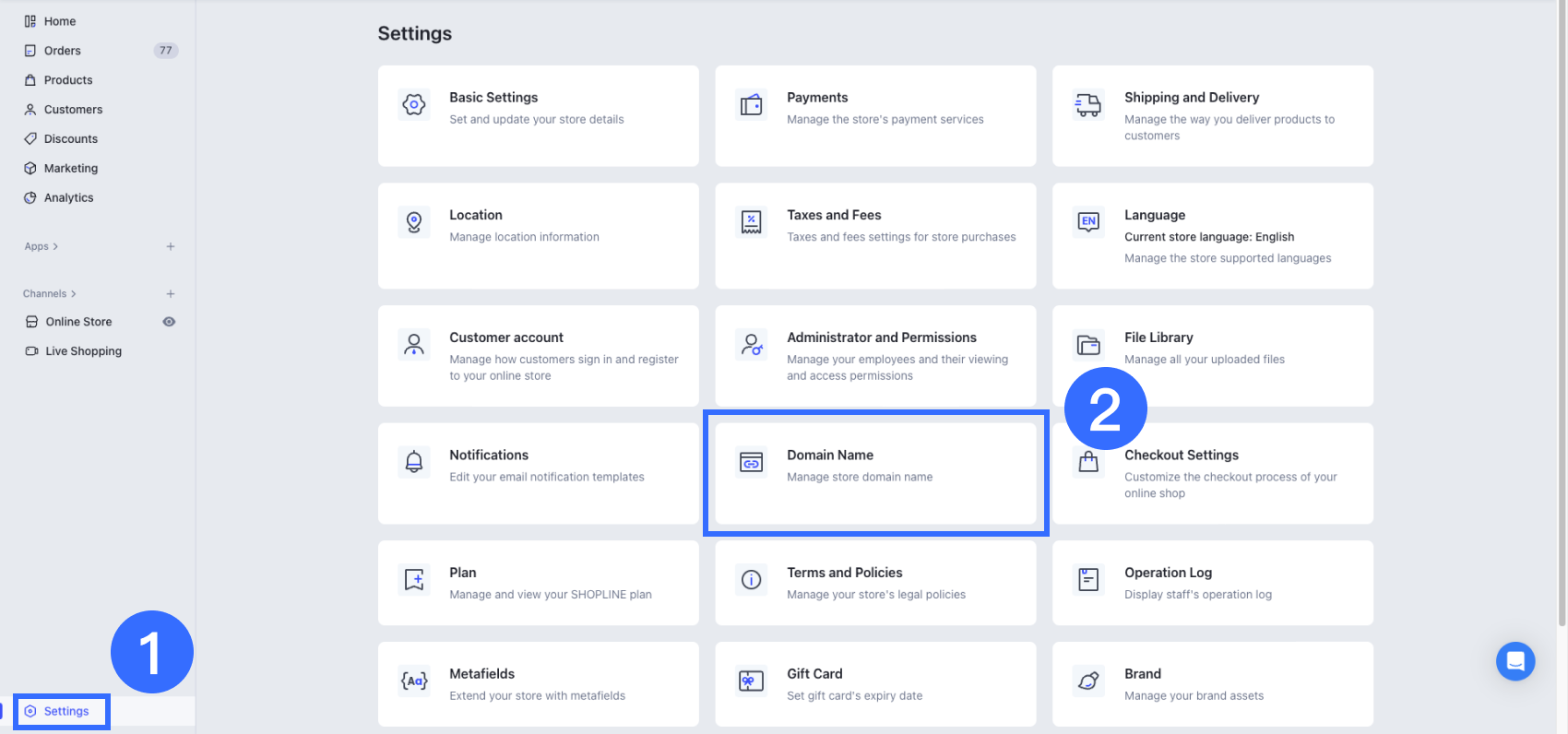
Task: Preview Online Store with eye icon
Action: coord(169,322)
